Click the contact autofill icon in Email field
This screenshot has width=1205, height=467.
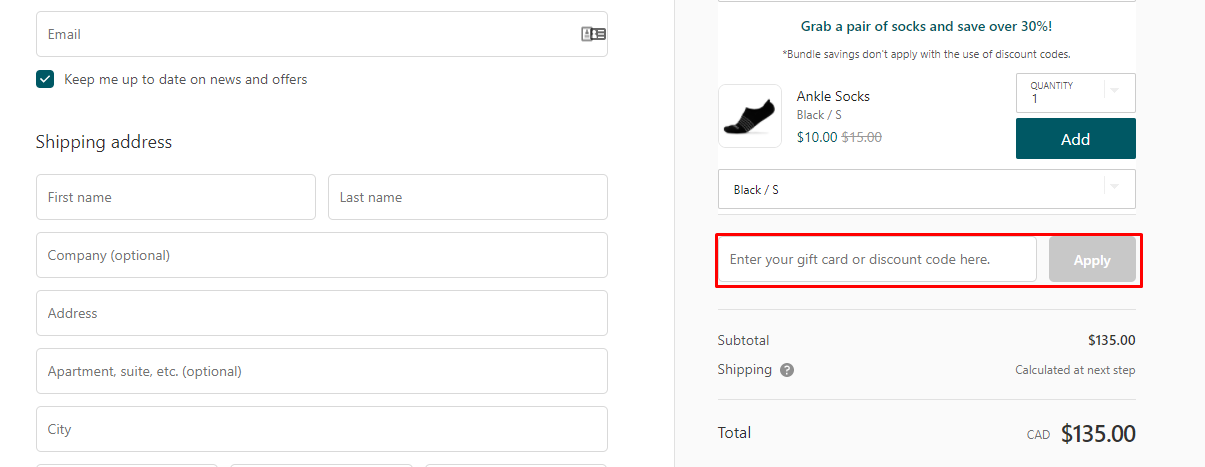coord(593,34)
